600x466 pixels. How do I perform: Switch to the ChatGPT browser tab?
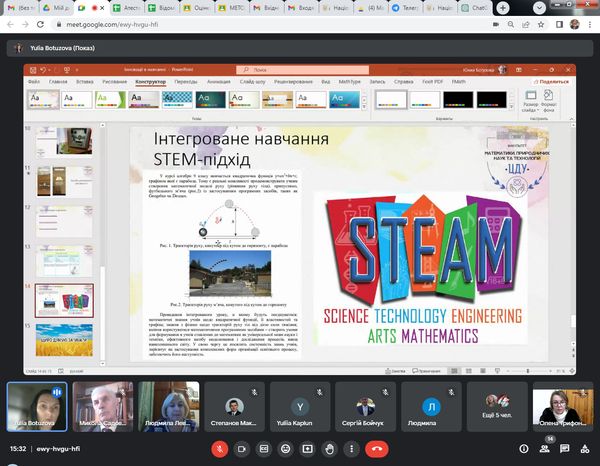475,7
